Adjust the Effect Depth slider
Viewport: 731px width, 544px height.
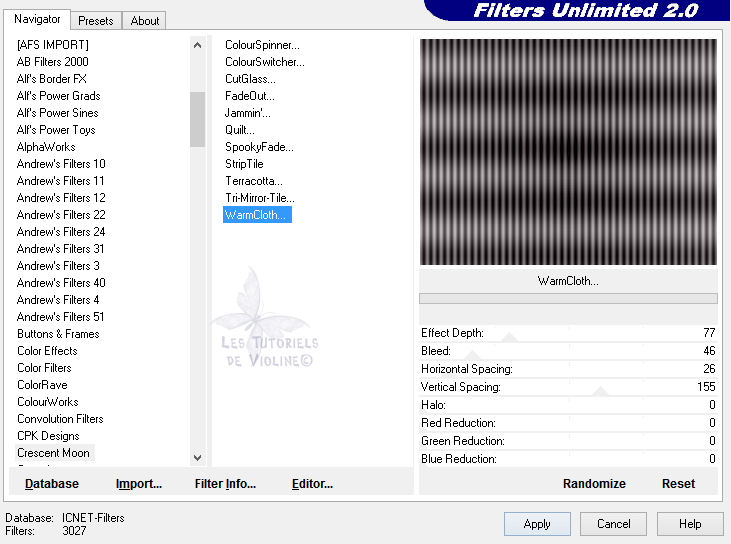pos(568,334)
